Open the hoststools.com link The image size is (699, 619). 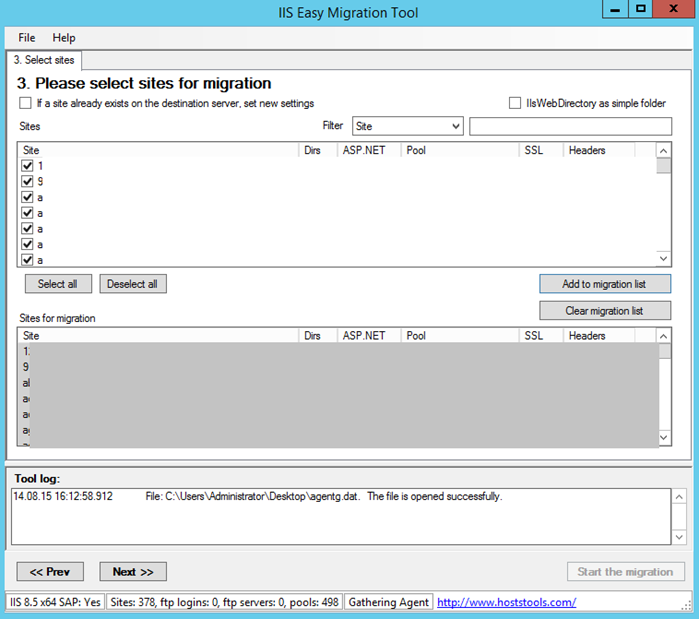506,602
